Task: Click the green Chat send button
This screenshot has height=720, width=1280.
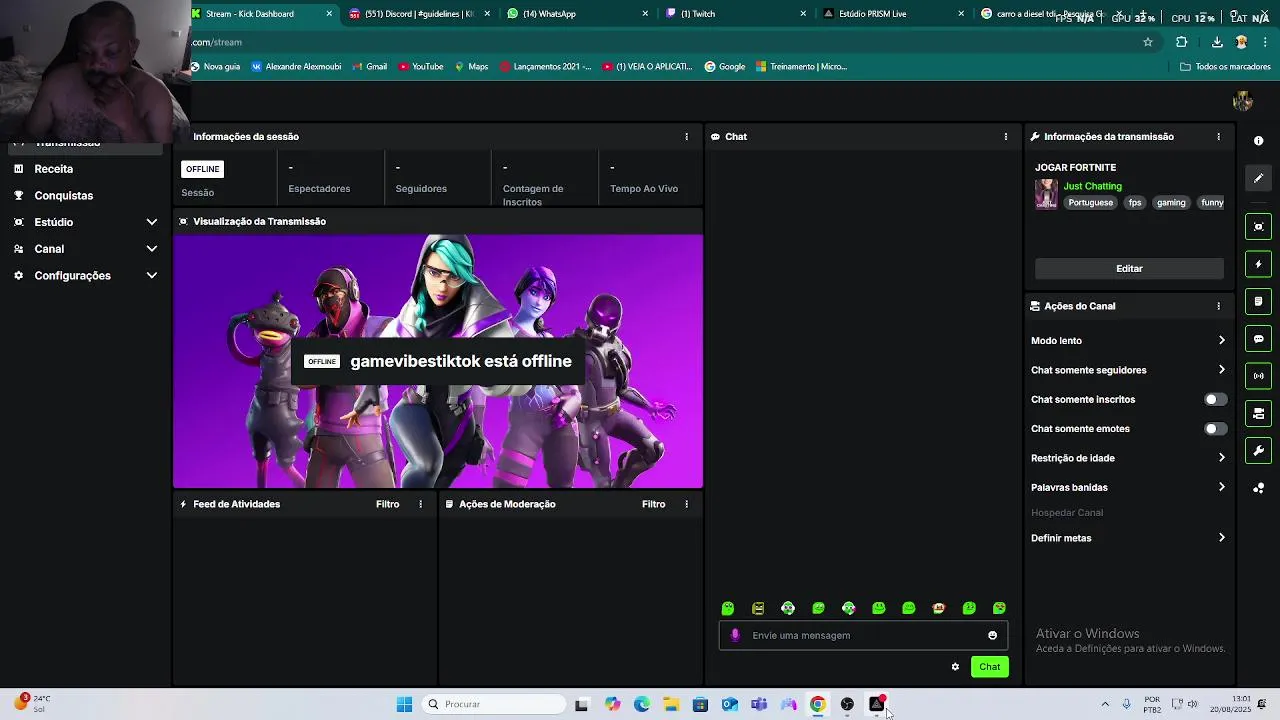Action: tap(989, 667)
